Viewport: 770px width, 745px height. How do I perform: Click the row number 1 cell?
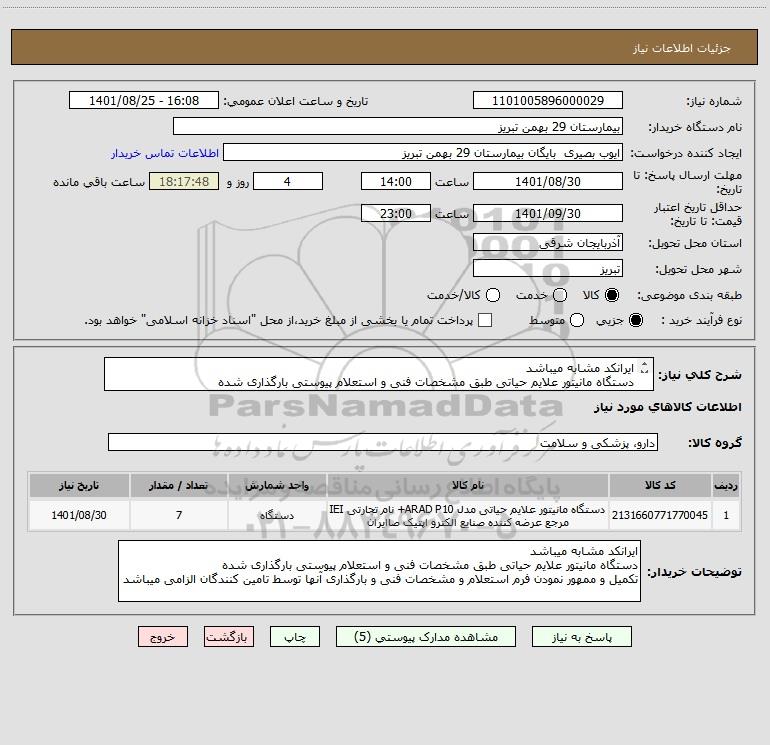[x=726, y=515]
